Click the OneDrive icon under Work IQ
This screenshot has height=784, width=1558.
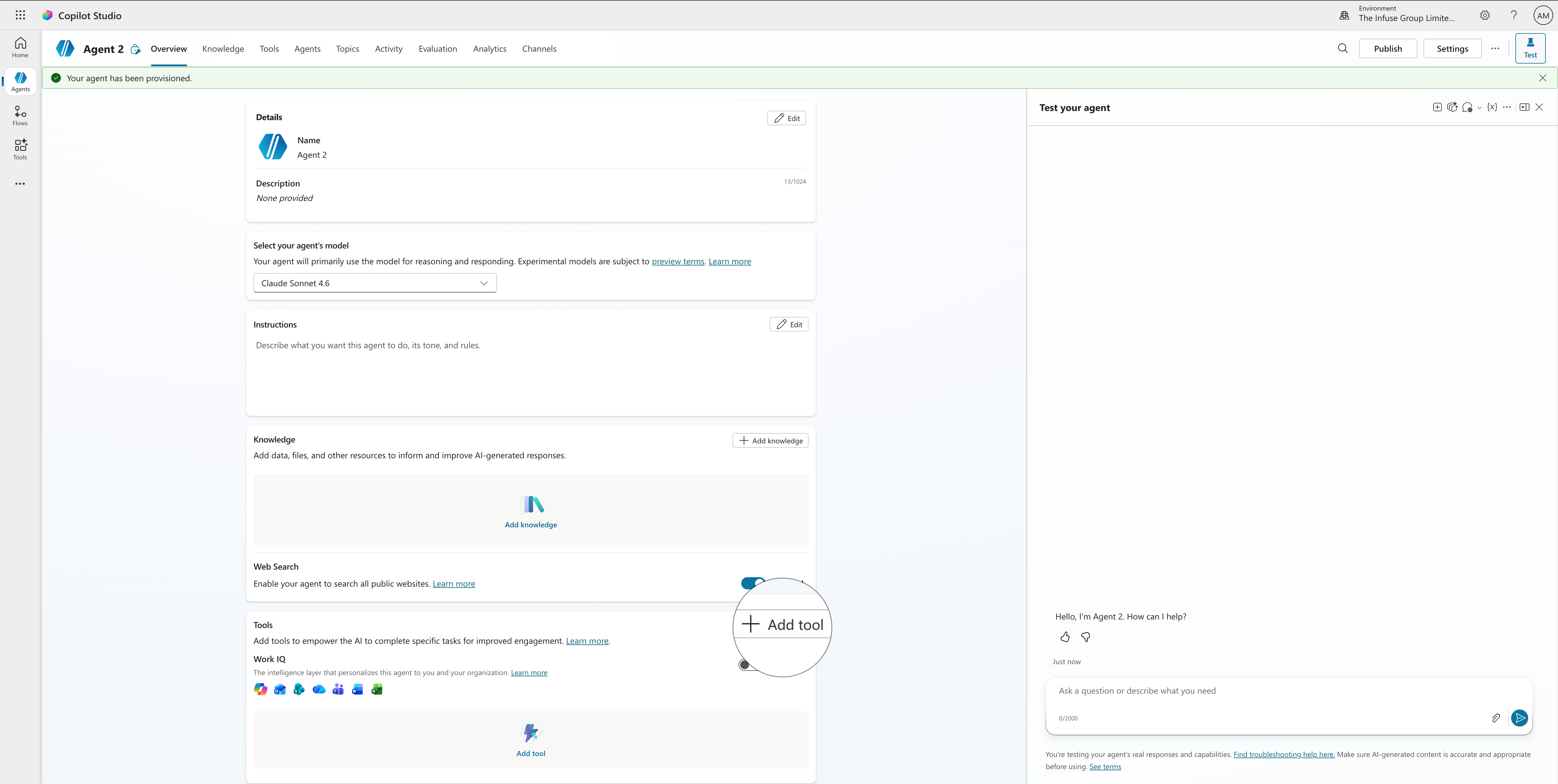[x=319, y=690]
